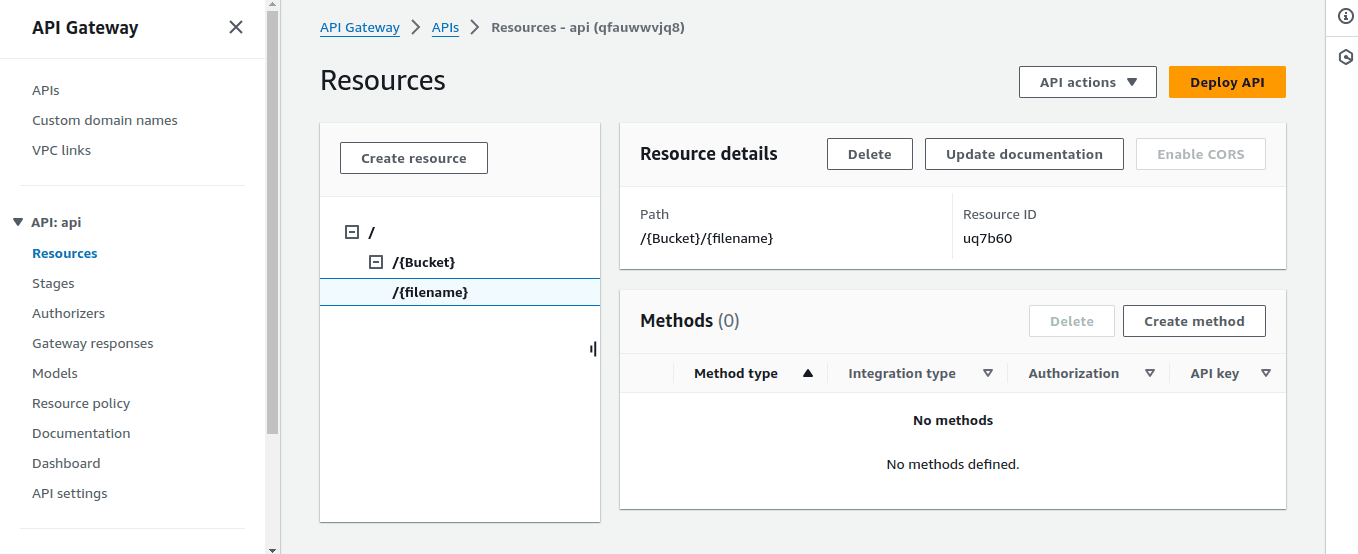The height and width of the screenshot is (554, 1358).
Task: Follow the APIs breadcrumb link
Action: tap(445, 27)
